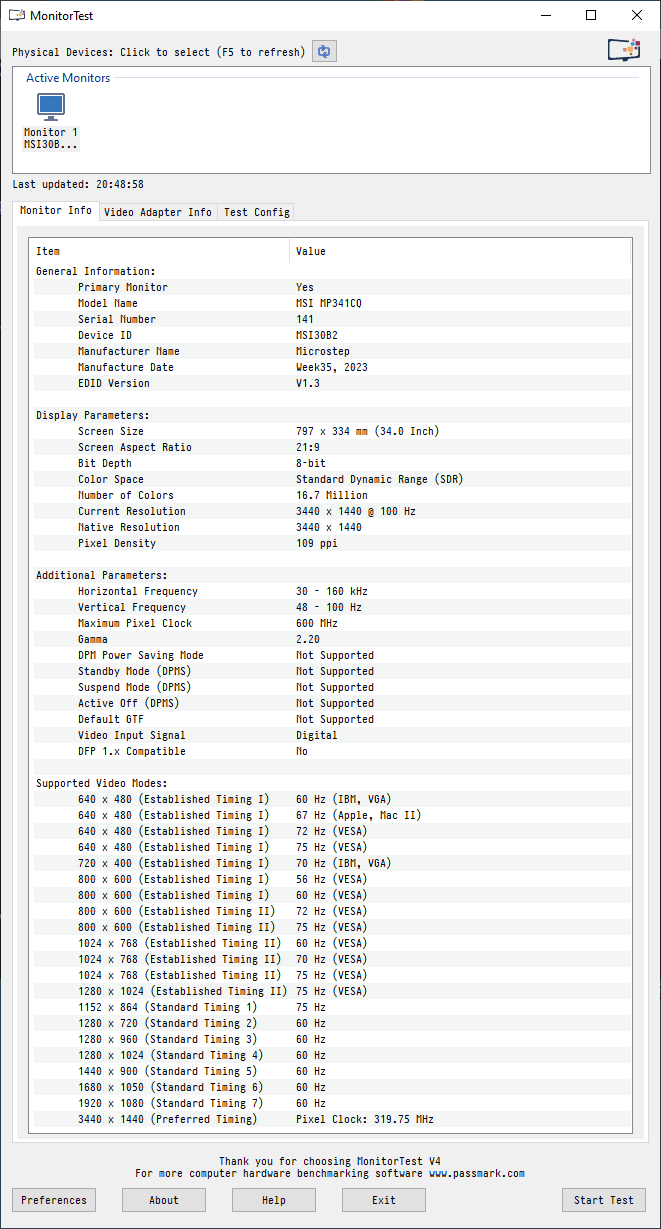Open the Test Config tab
The height and width of the screenshot is (1229, 661).
pyautogui.click(x=256, y=212)
